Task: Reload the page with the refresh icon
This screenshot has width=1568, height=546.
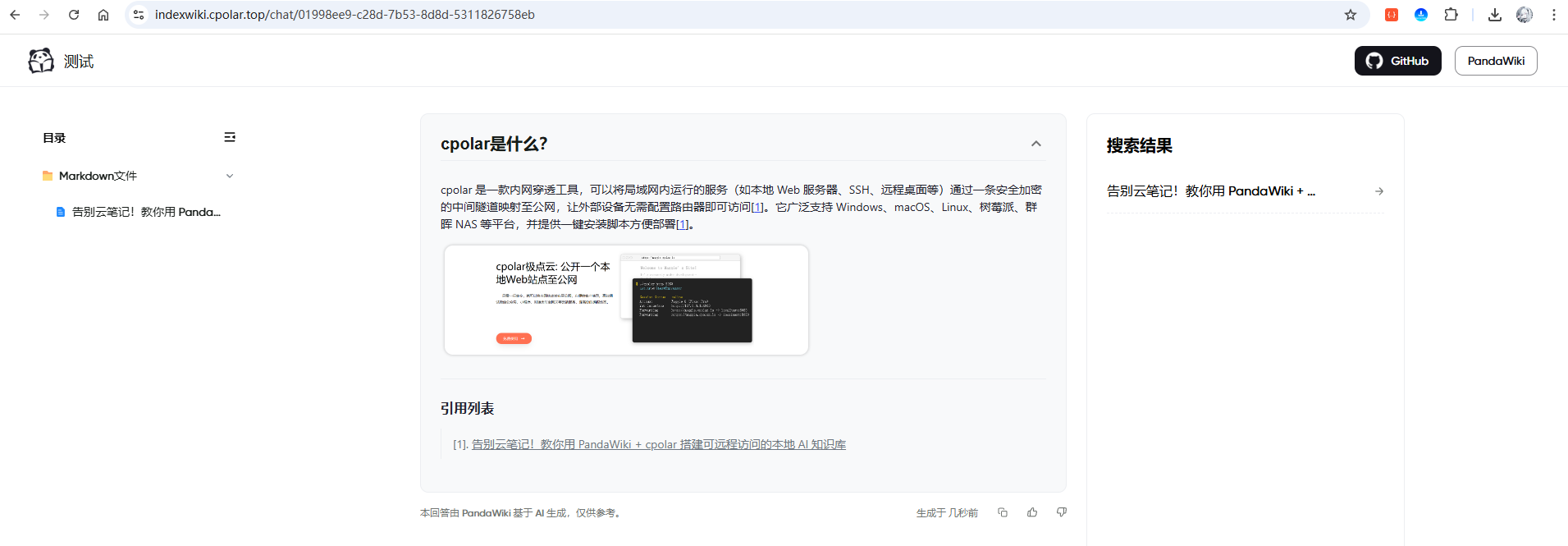Action: (74, 15)
